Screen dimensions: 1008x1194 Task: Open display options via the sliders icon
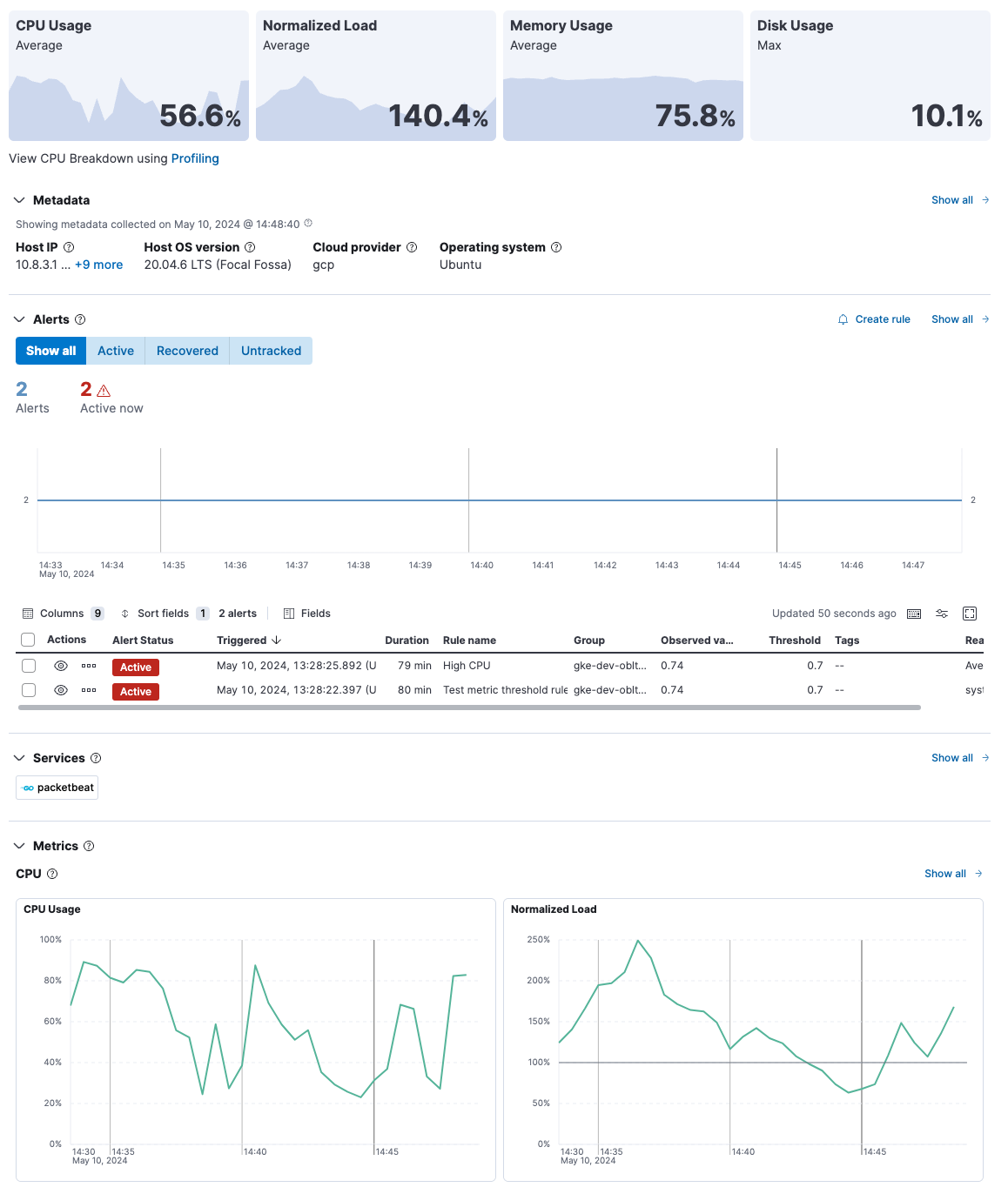point(942,614)
